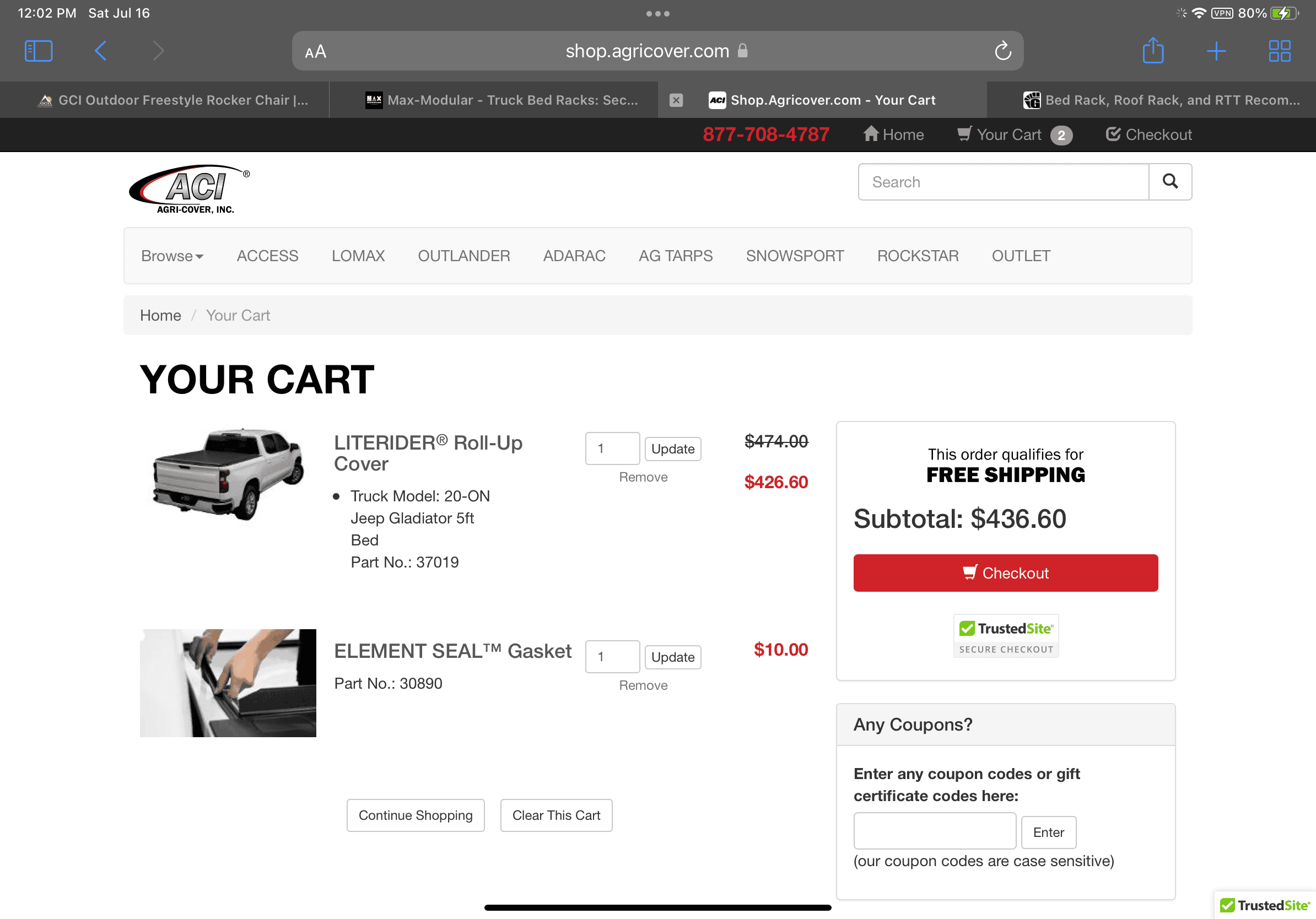The height and width of the screenshot is (919, 1316).
Task: Open the SNOWSPORT menu item
Action: click(x=795, y=256)
